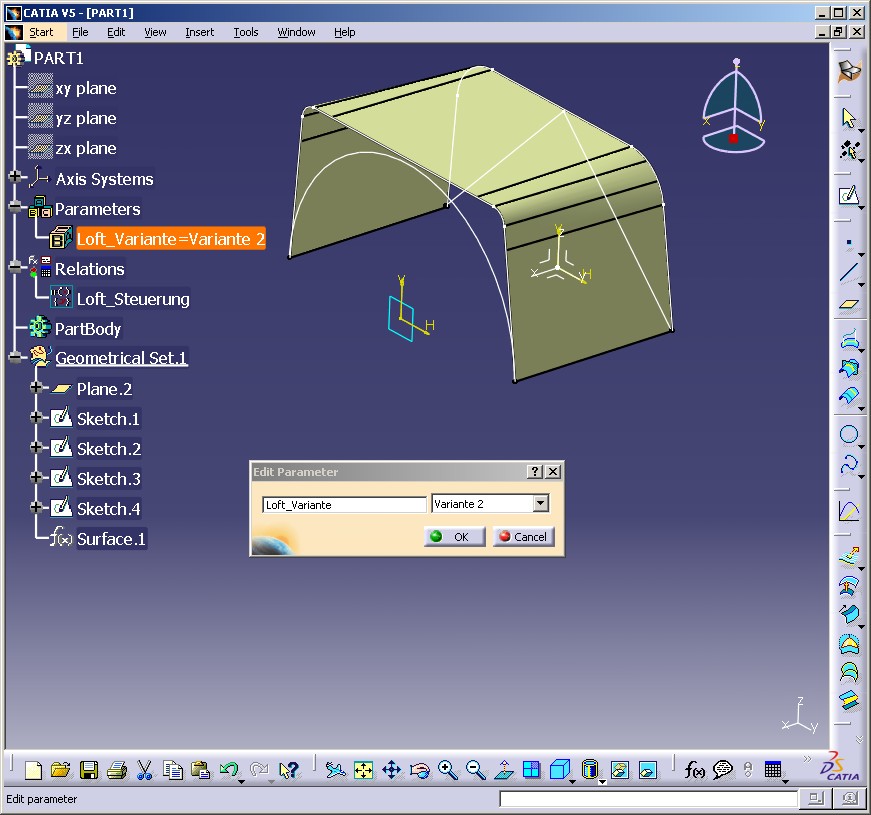Click the Paste clipboard icon
The image size is (871, 815).
[201, 770]
